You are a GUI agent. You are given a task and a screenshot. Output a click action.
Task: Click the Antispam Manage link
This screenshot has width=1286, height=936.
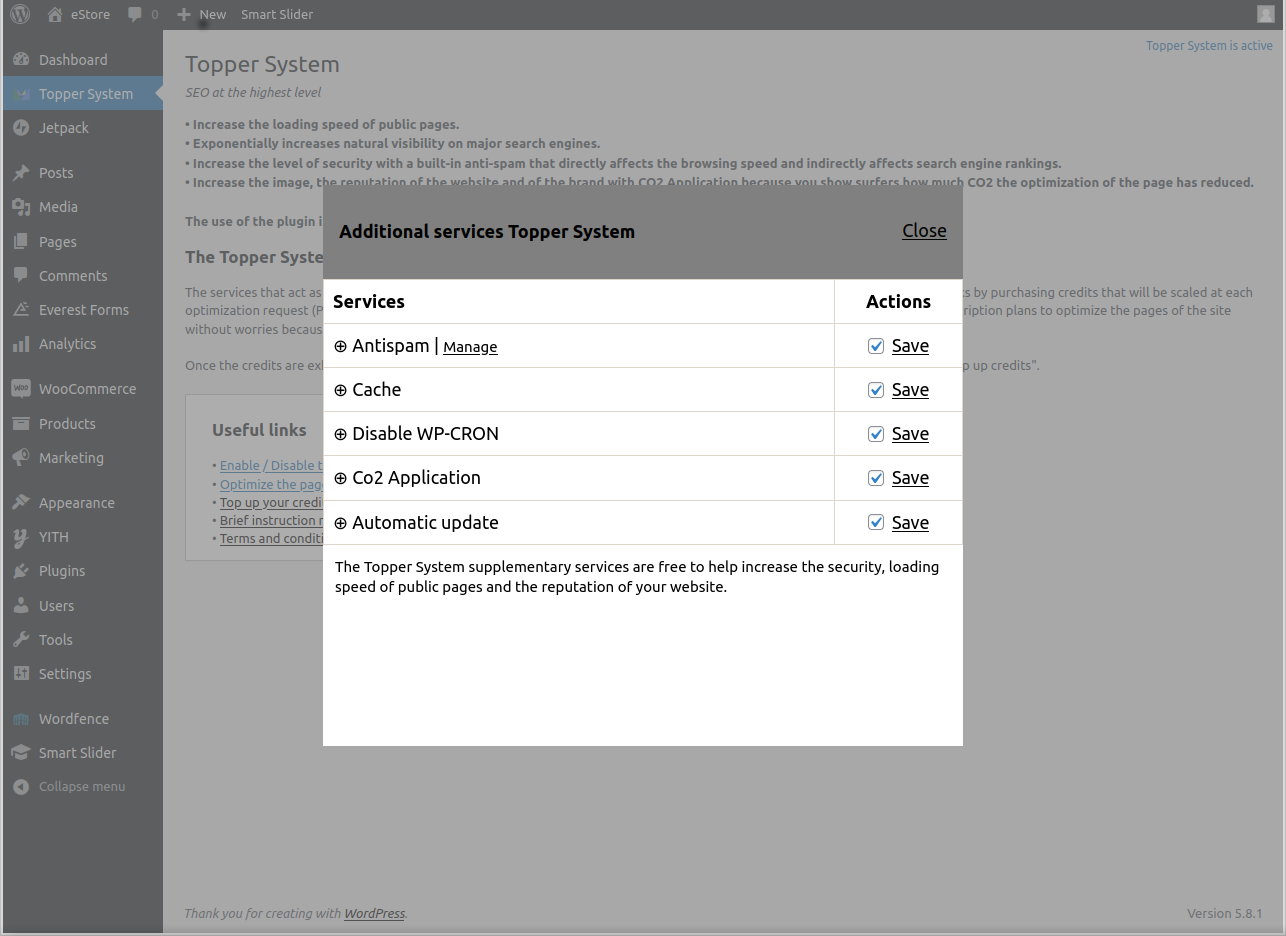point(470,347)
